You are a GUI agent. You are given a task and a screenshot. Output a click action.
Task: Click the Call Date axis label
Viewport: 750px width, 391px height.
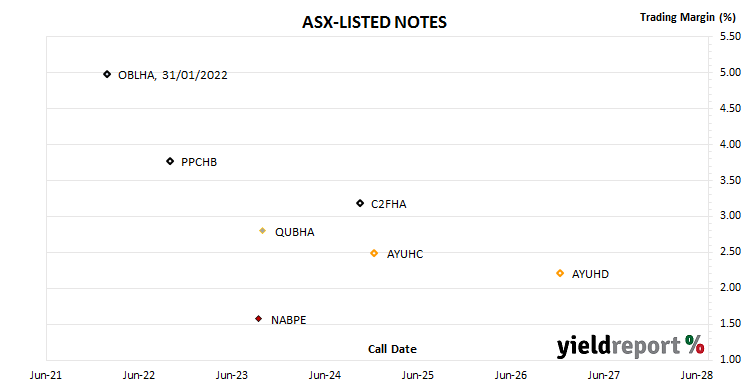tap(392, 349)
